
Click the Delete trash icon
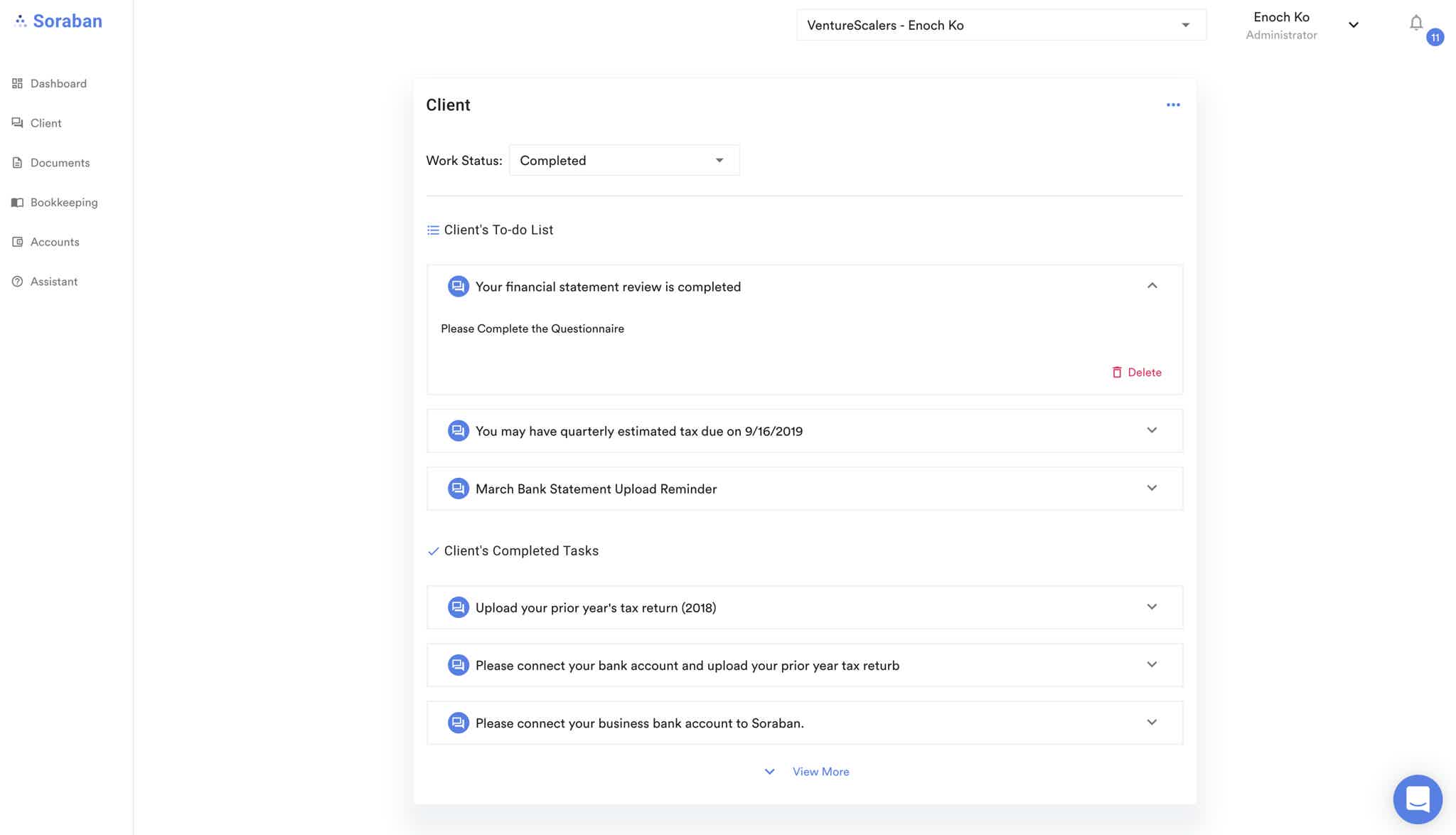click(x=1117, y=373)
